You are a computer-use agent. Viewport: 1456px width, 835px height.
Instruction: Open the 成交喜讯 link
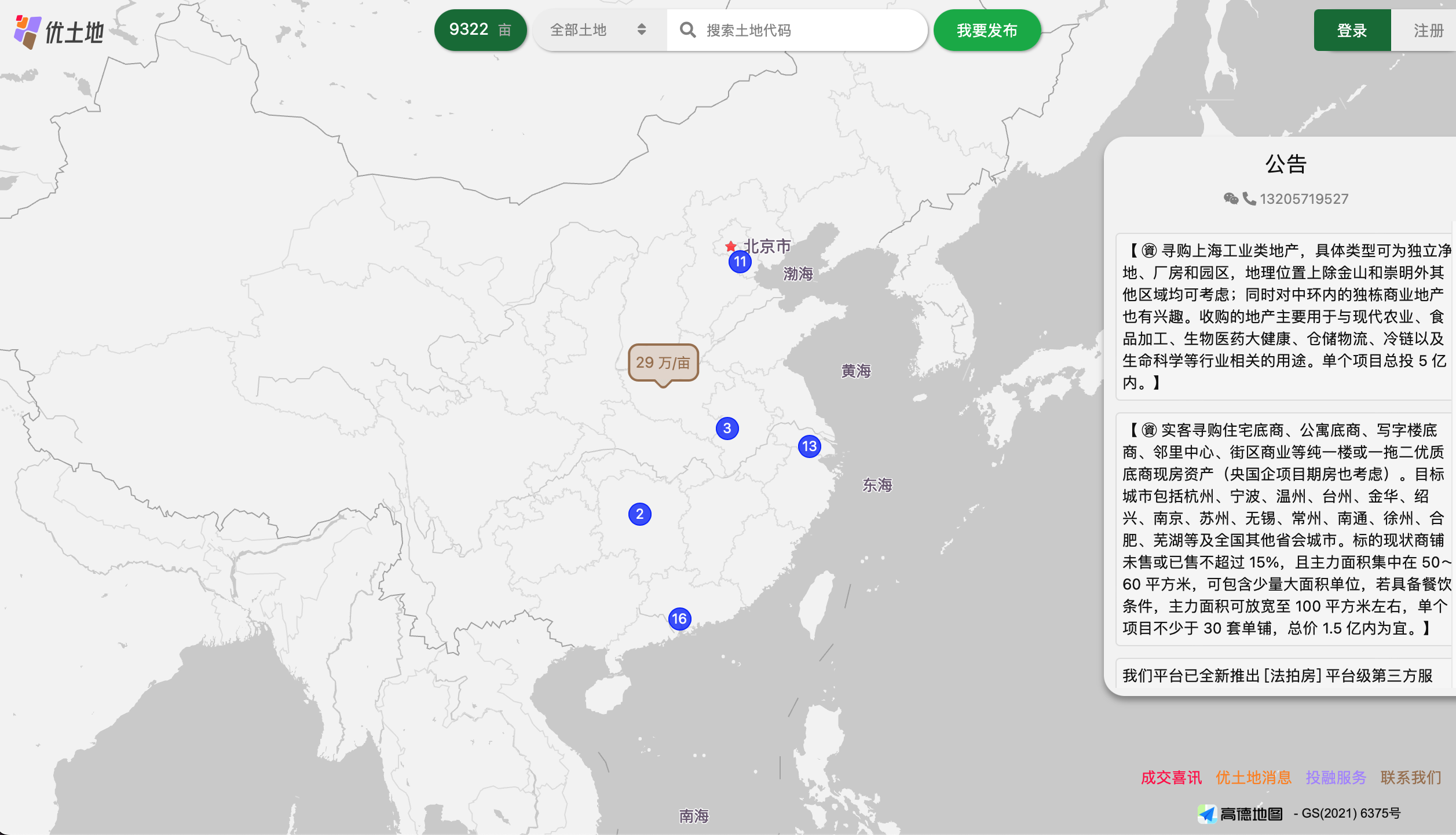coord(1170,777)
